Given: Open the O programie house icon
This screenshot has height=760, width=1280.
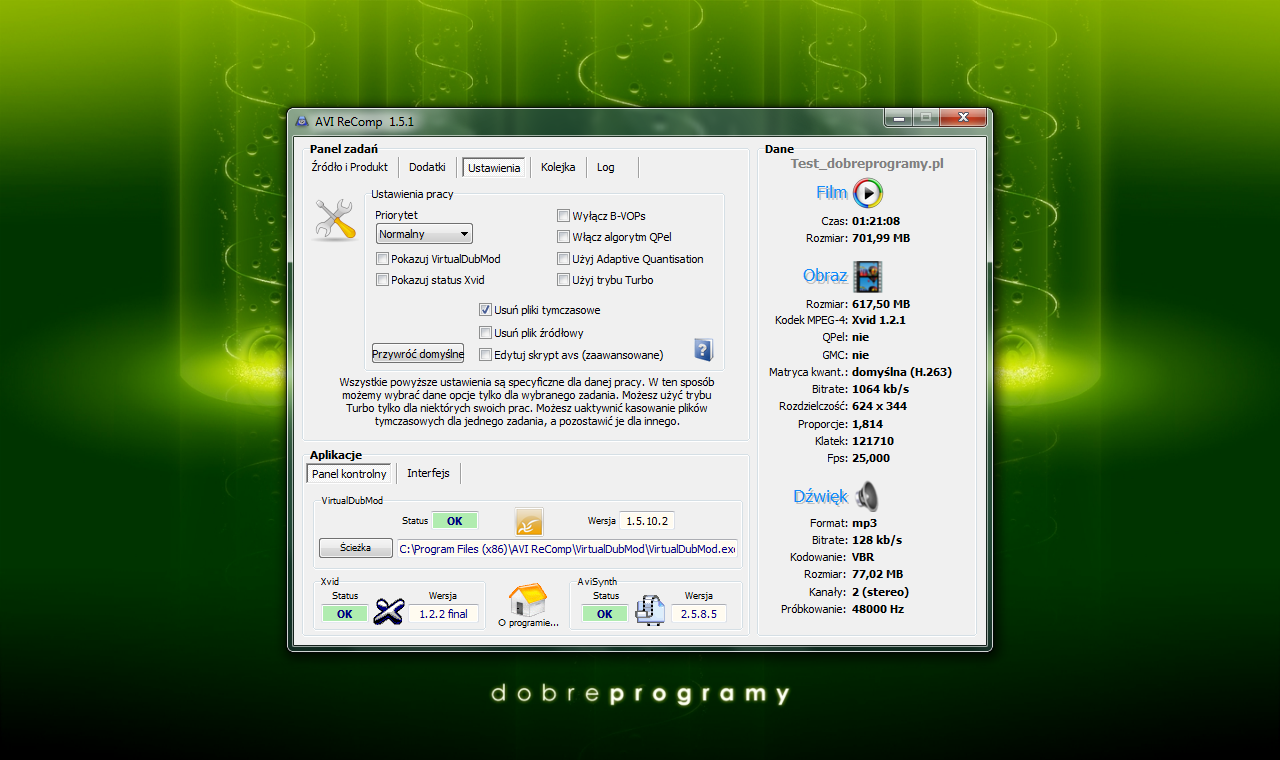Looking at the screenshot, I should [x=527, y=601].
